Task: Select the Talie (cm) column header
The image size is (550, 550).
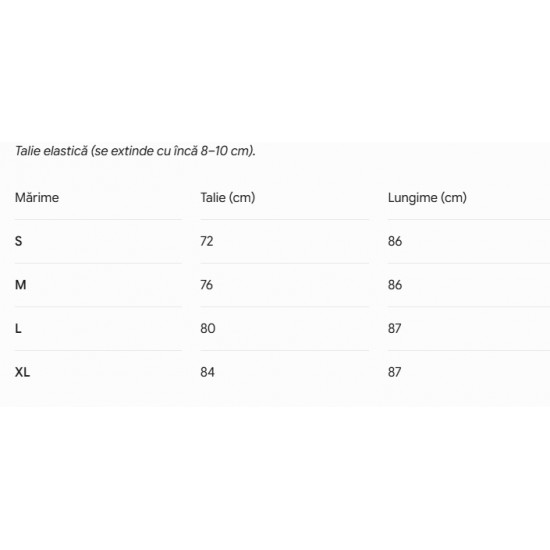Action: pyautogui.click(x=228, y=198)
